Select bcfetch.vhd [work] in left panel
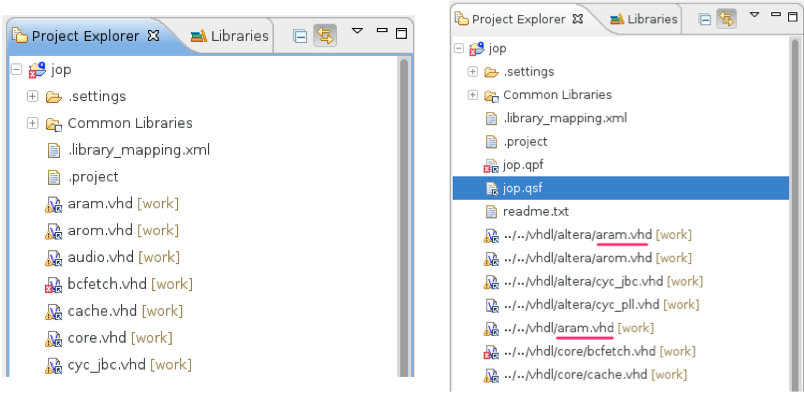Screen dimensions: 804x393 click(130, 284)
